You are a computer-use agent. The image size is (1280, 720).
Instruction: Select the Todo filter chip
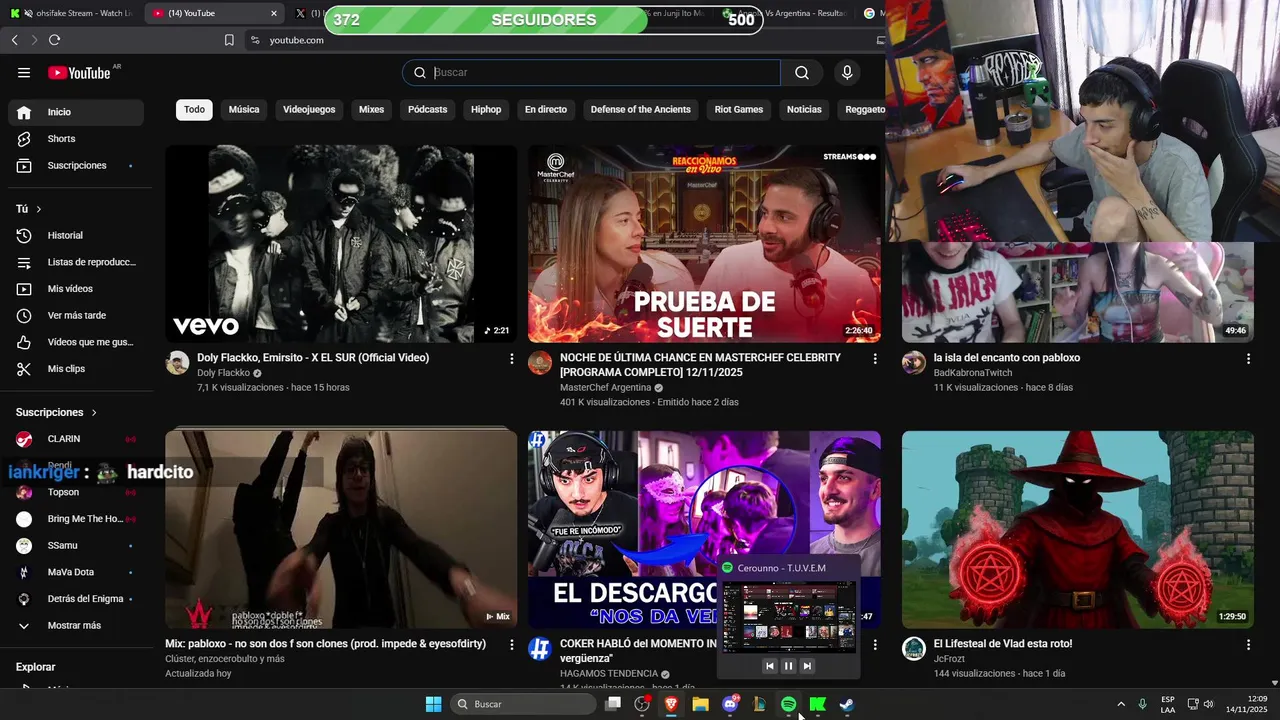(194, 110)
